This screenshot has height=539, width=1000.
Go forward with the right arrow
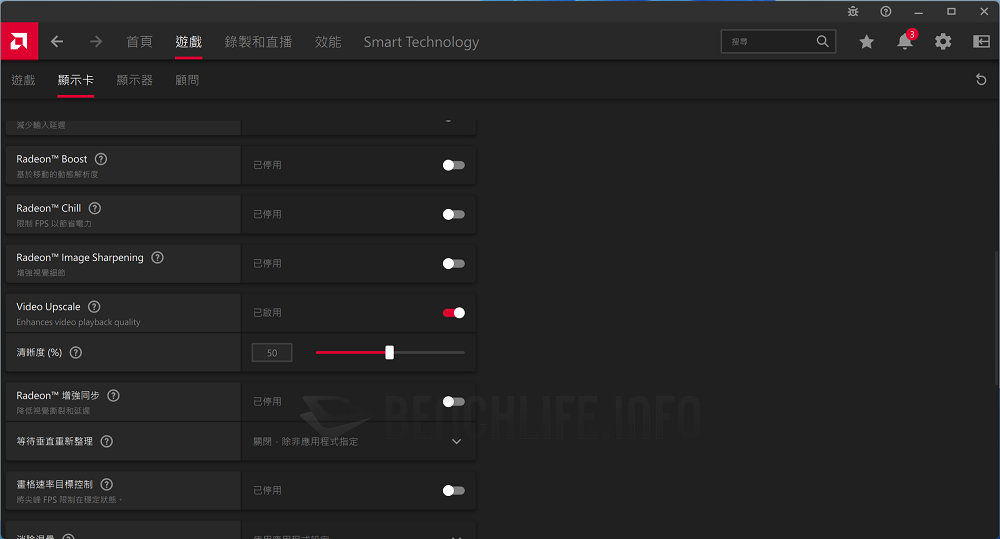click(x=96, y=41)
